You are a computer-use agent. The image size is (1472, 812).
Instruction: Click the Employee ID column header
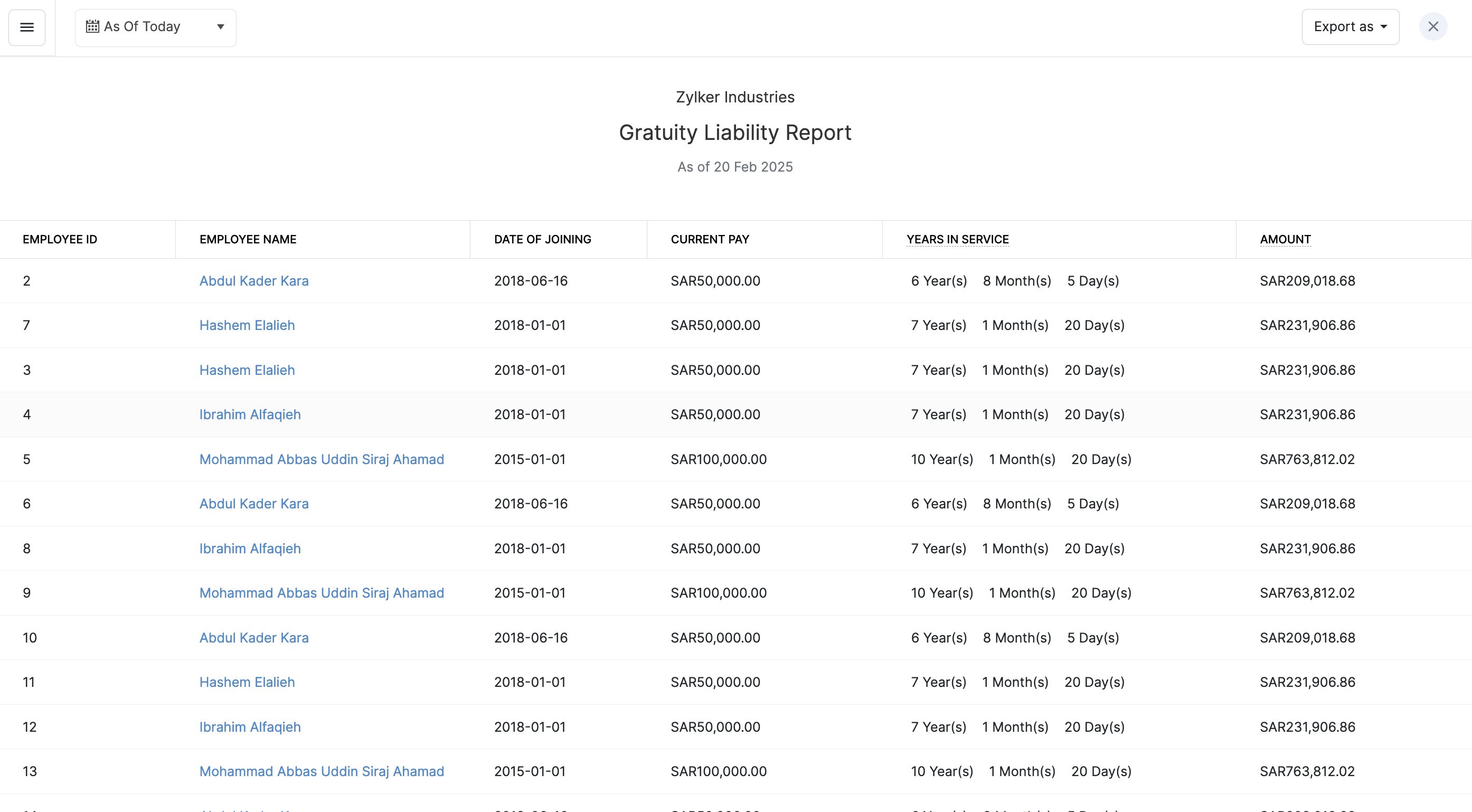(x=60, y=239)
